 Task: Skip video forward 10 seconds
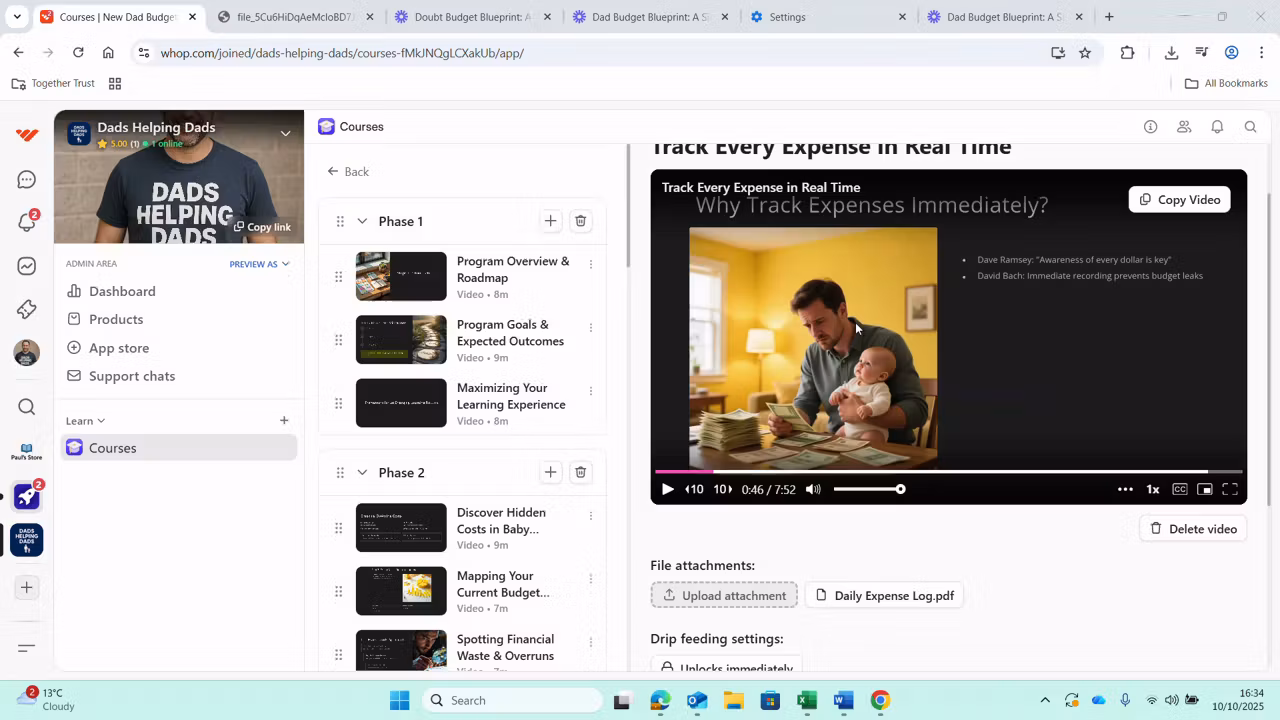[x=723, y=489]
